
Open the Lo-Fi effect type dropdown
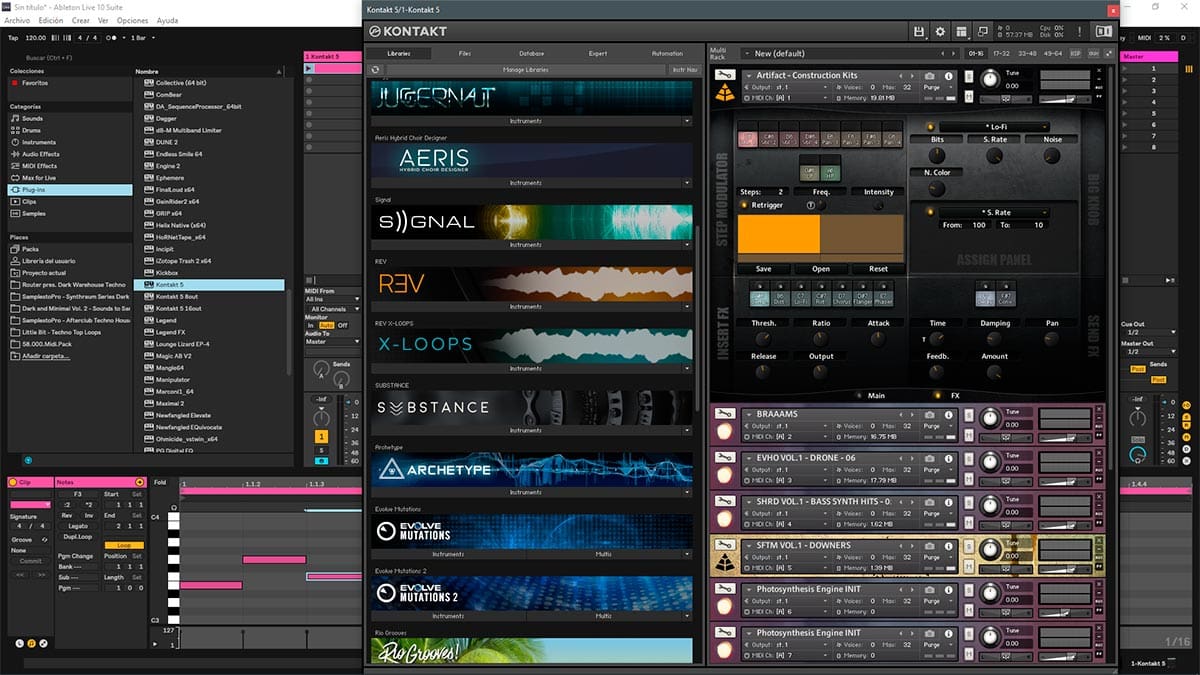(994, 127)
